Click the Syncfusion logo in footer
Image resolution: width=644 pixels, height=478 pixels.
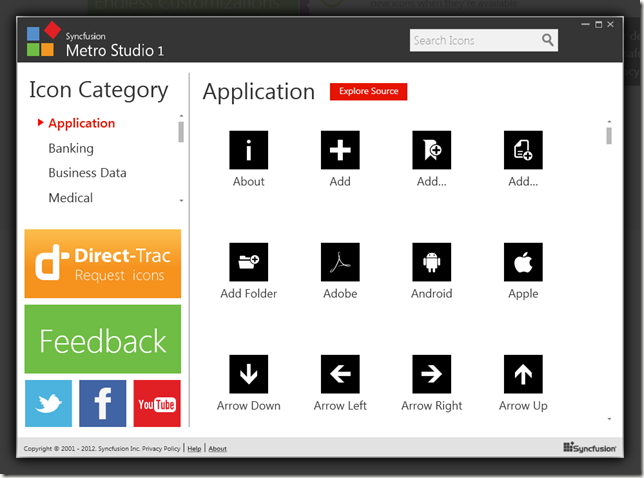pos(589,448)
